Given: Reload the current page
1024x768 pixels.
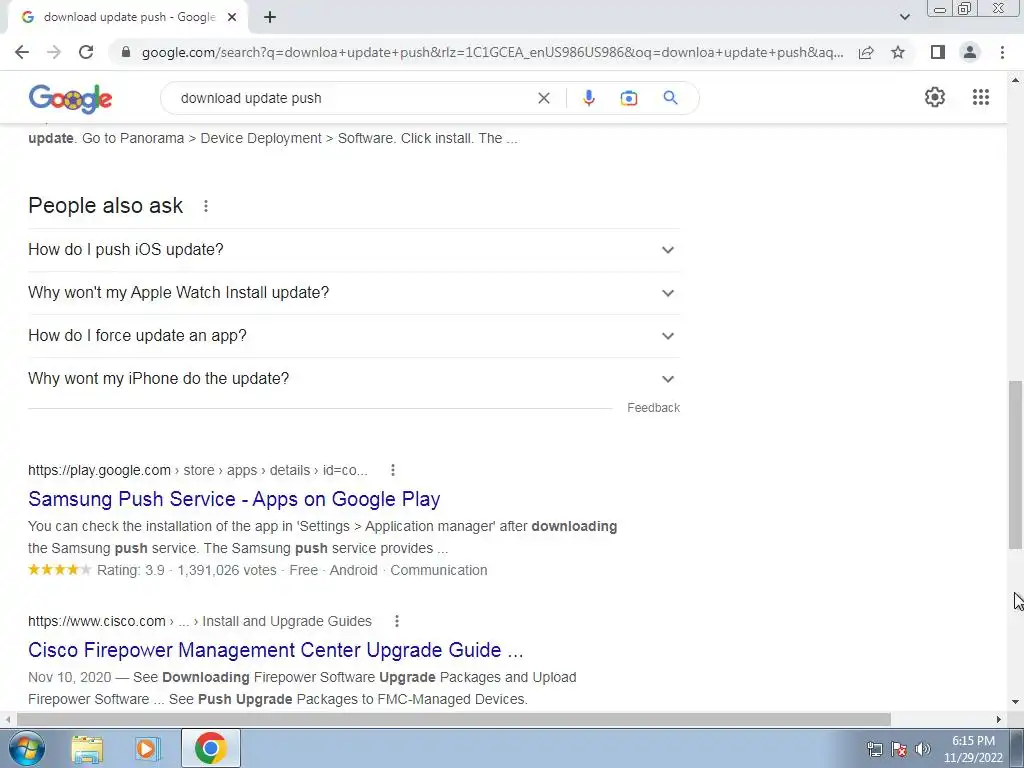Looking at the screenshot, I should tap(86, 52).
